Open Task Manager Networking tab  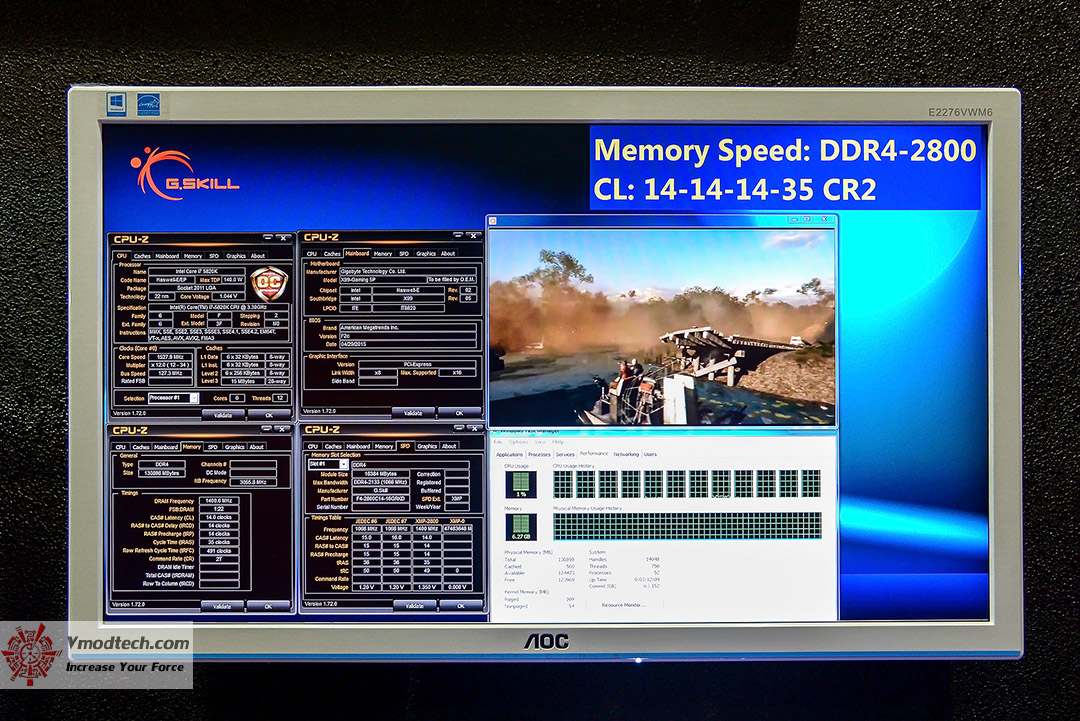click(626, 454)
